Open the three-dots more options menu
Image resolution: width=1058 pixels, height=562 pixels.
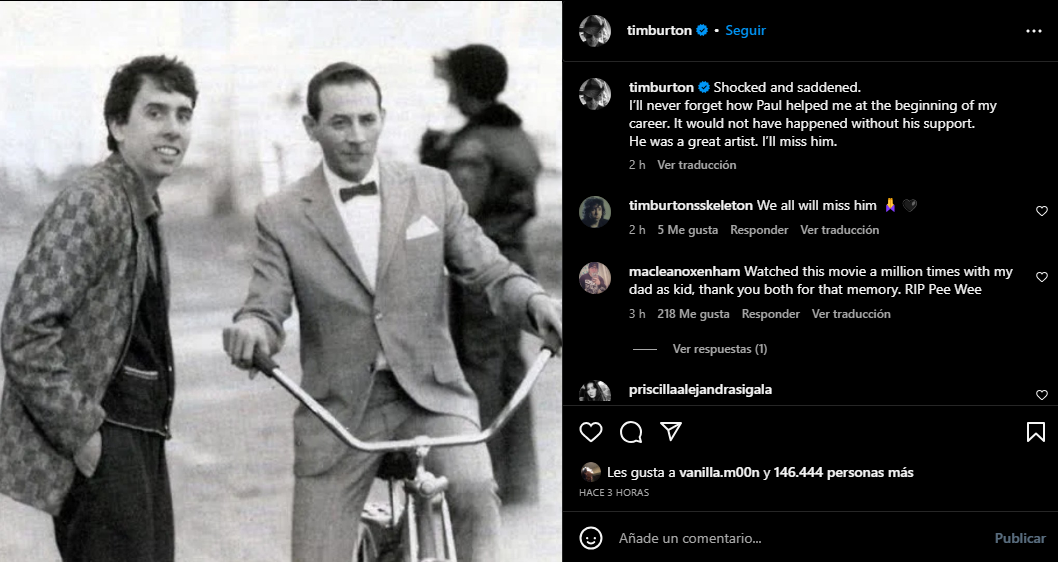point(1034,31)
